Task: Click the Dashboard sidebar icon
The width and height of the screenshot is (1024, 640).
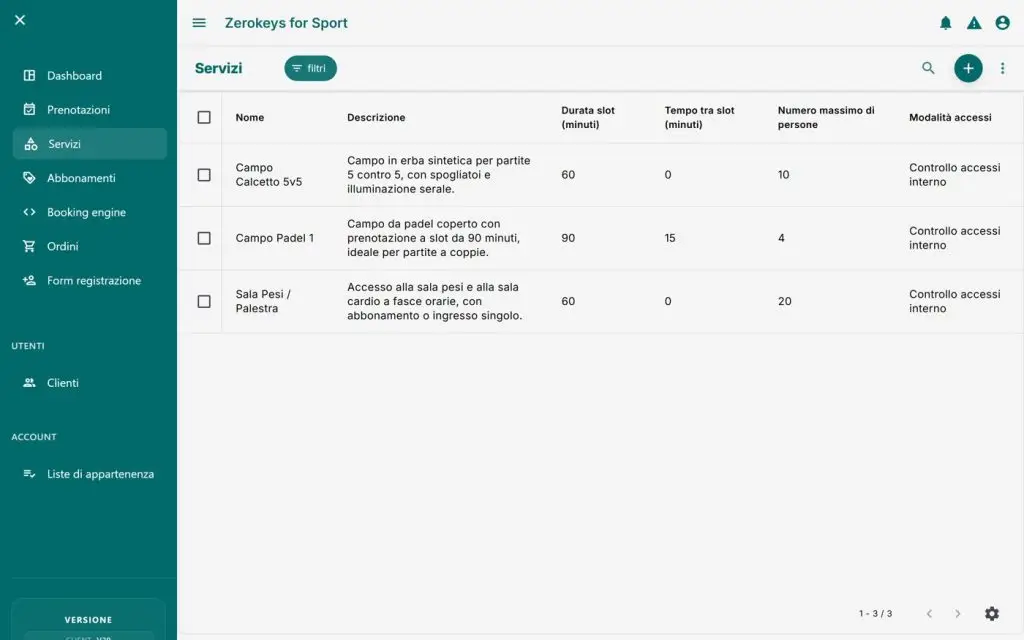Action: (29, 75)
